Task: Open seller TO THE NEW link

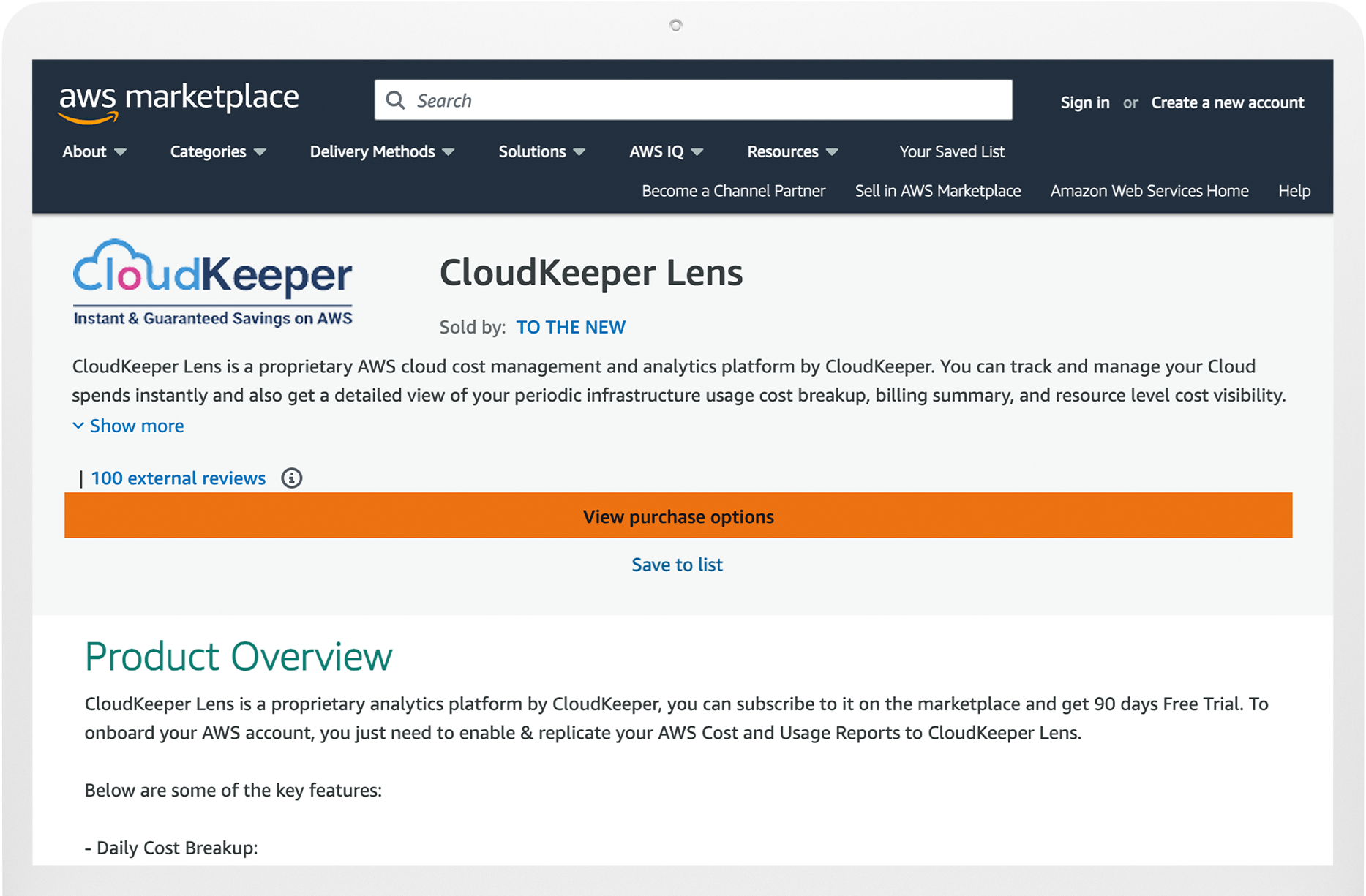Action: pyautogui.click(x=571, y=327)
